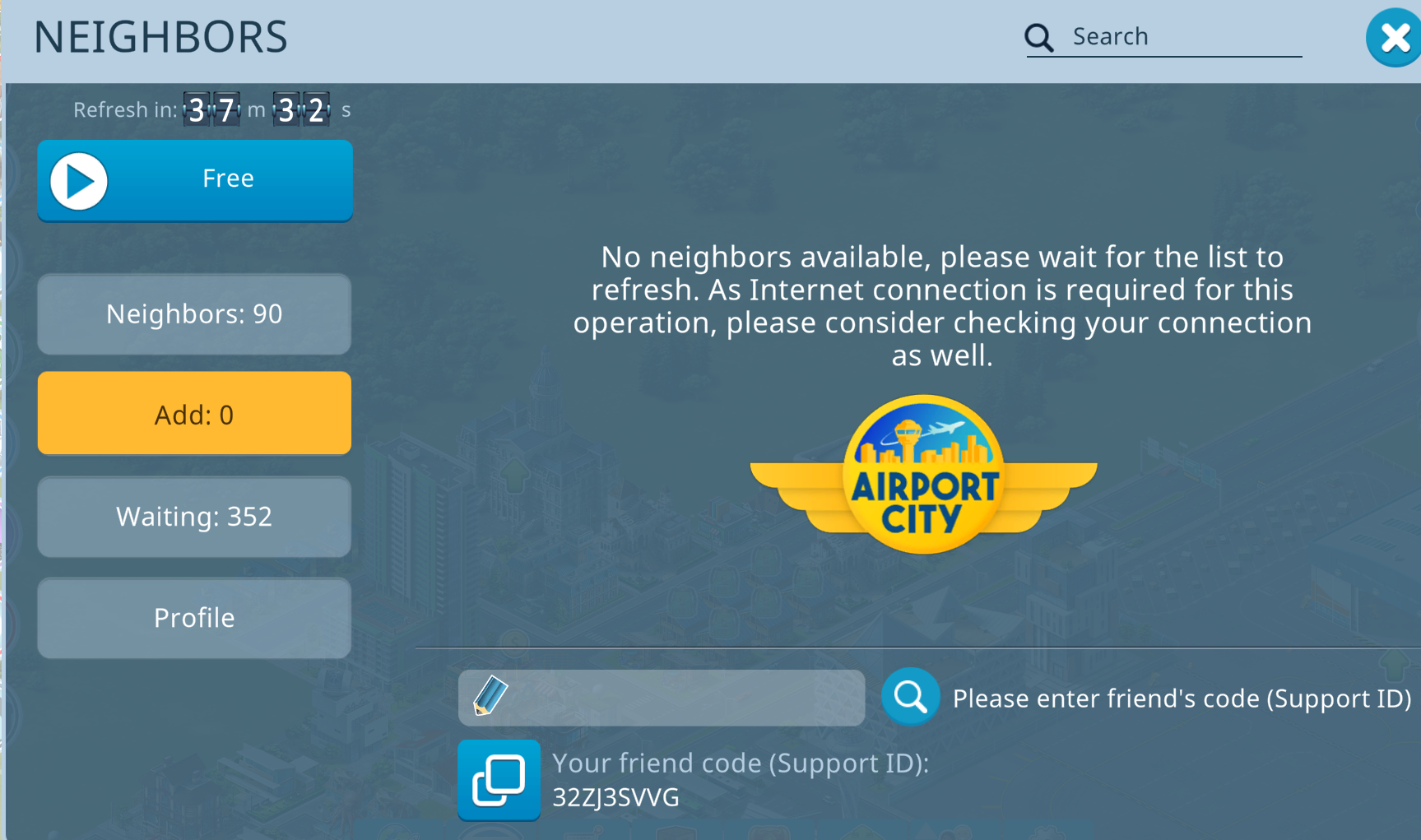Viewport: 1421px width, 840px height.
Task: Open the Profile section
Action: point(194,618)
